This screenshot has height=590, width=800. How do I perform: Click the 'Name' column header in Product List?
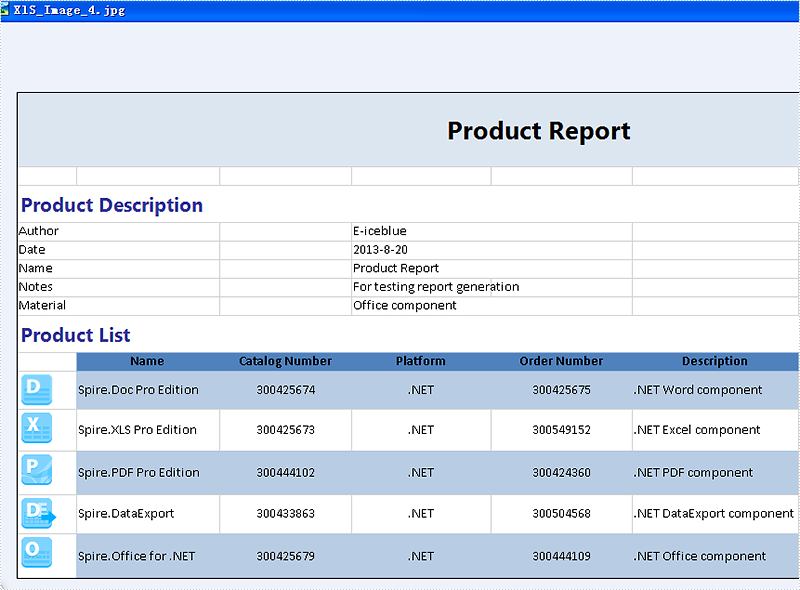pyautogui.click(x=147, y=361)
